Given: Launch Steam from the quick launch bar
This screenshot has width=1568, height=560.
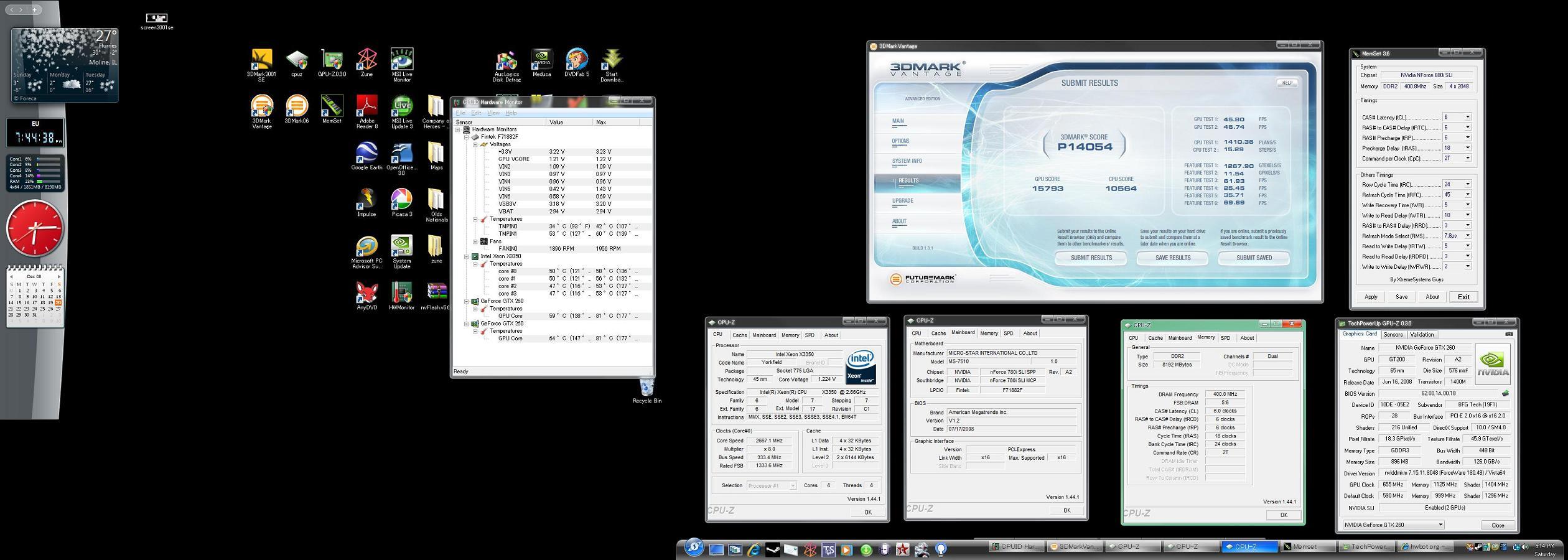Looking at the screenshot, I should coord(772,549).
